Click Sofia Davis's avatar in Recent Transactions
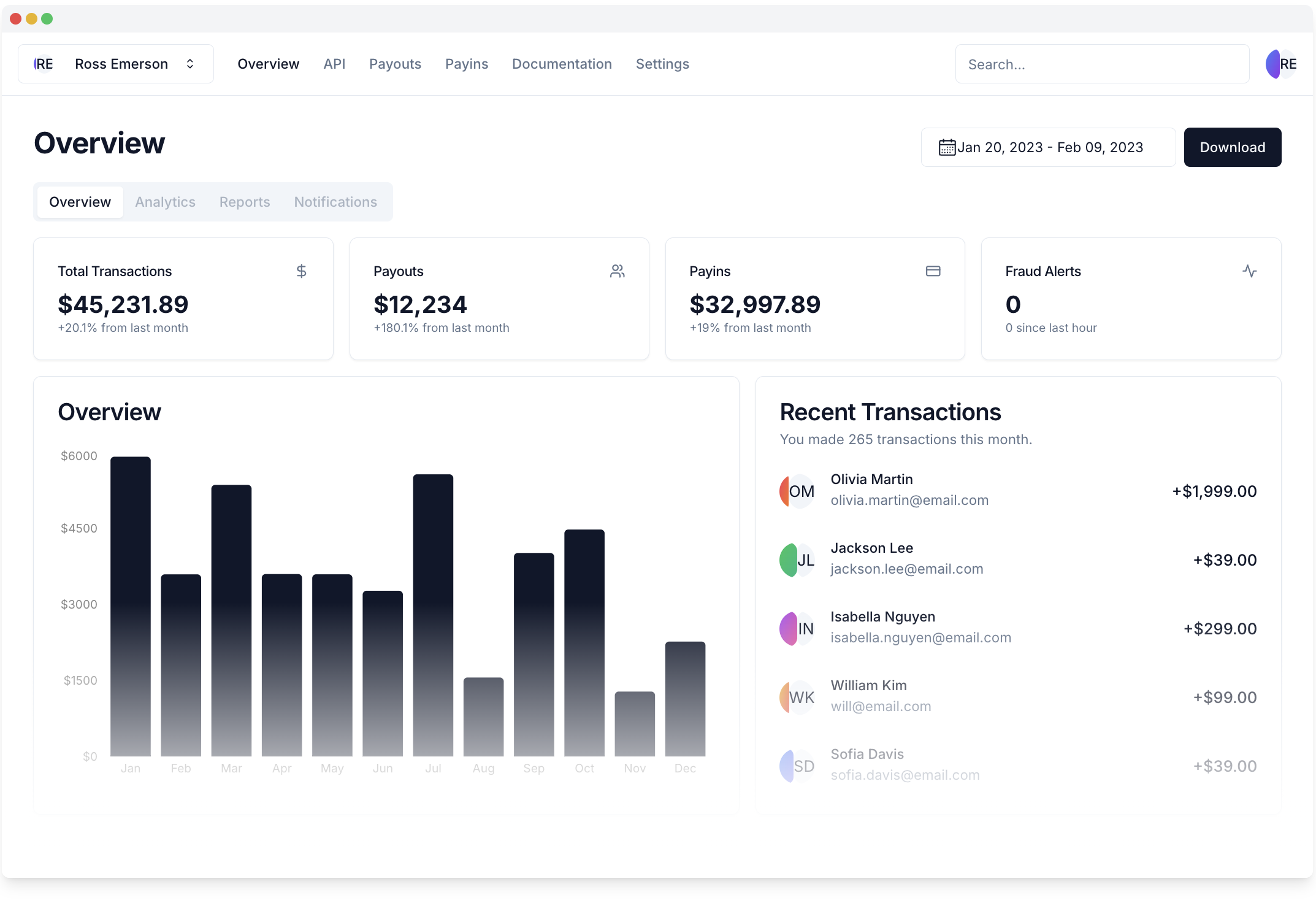Screen dimensions: 1316x908 [x=797, y=765]
